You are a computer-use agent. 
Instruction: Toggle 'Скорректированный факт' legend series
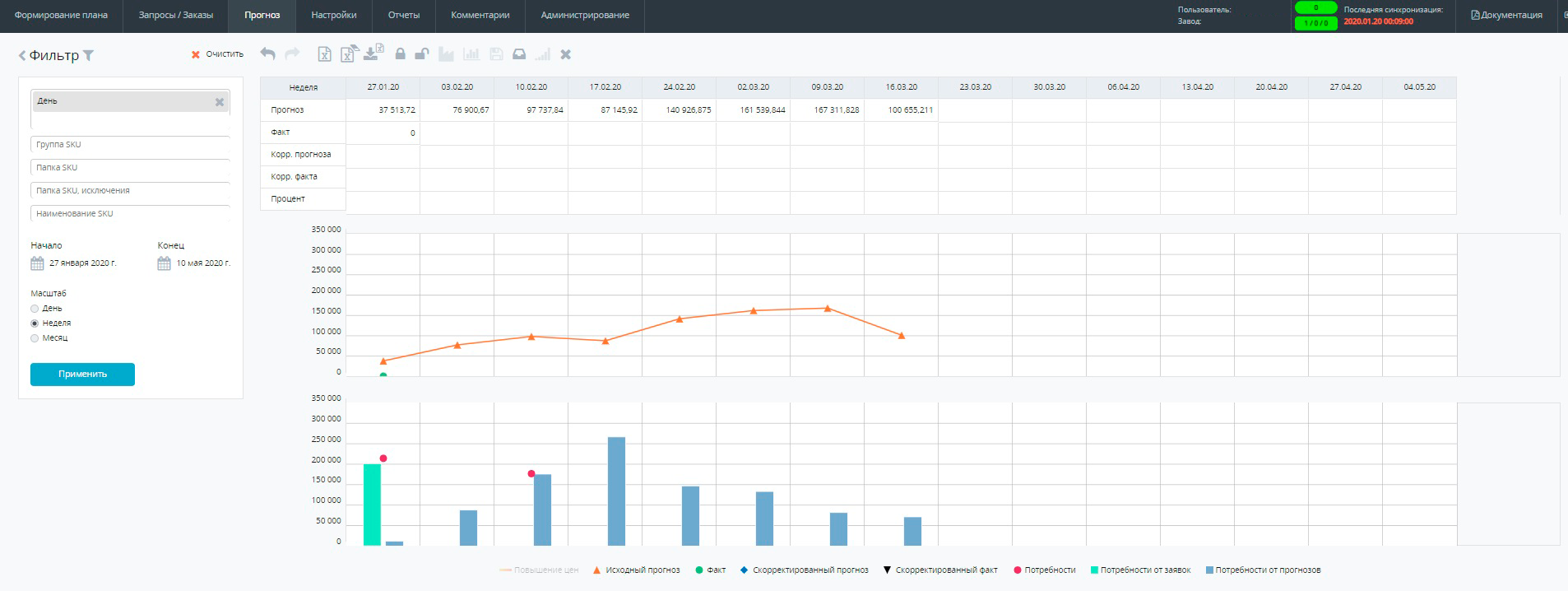pyautogui.click(x=939, y=570)
